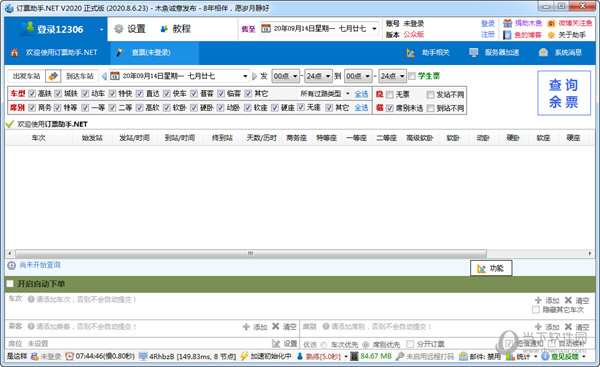Click the 登录12306 user icon
The height and width of the screenshot is (367, 600).
click(28, 29)
